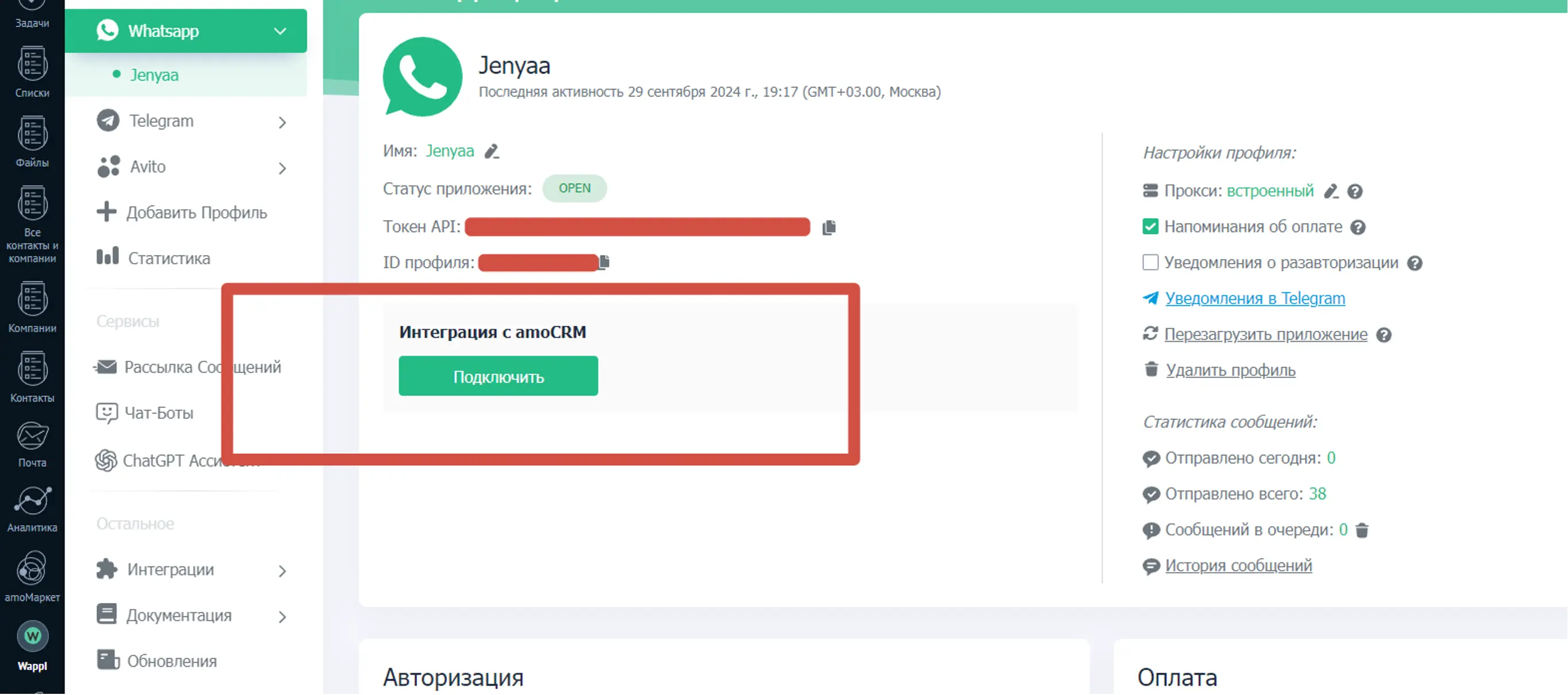Open help for proxy setting
1568x695 pixels.
(x=1355, y=192)
